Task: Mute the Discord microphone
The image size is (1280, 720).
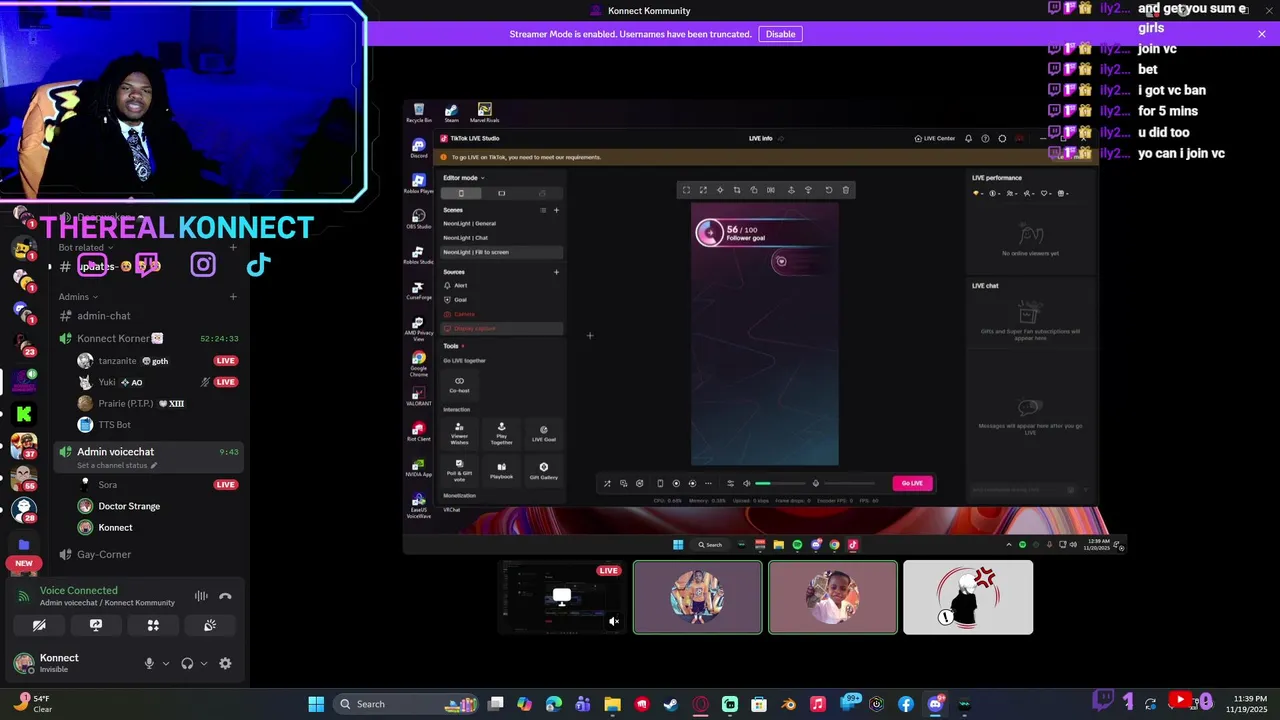Action: pyautogui.click(x=149, y=663)
